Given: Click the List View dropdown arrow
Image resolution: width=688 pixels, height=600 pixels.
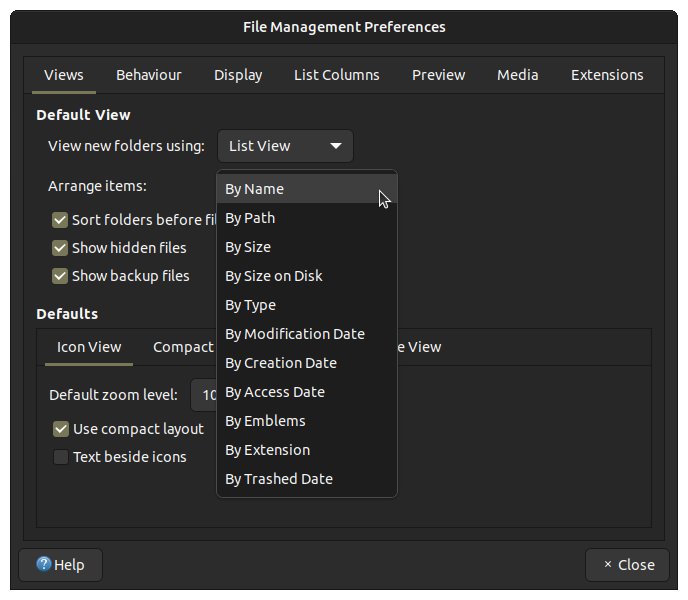Looking at the screenshot, I should (336, 146).
